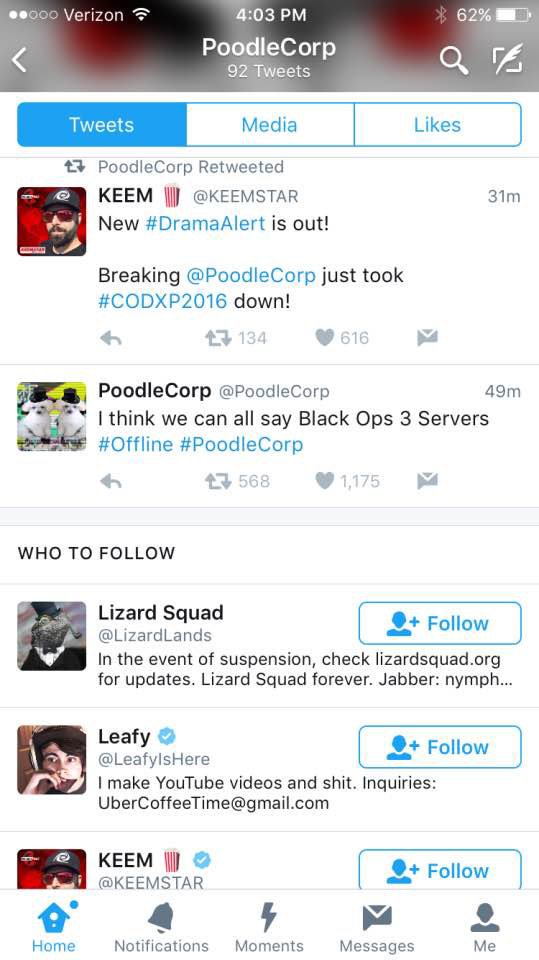The image size is (539, 960).
Task: Open Moments lightning bolt tab
Action: point(269,928)
